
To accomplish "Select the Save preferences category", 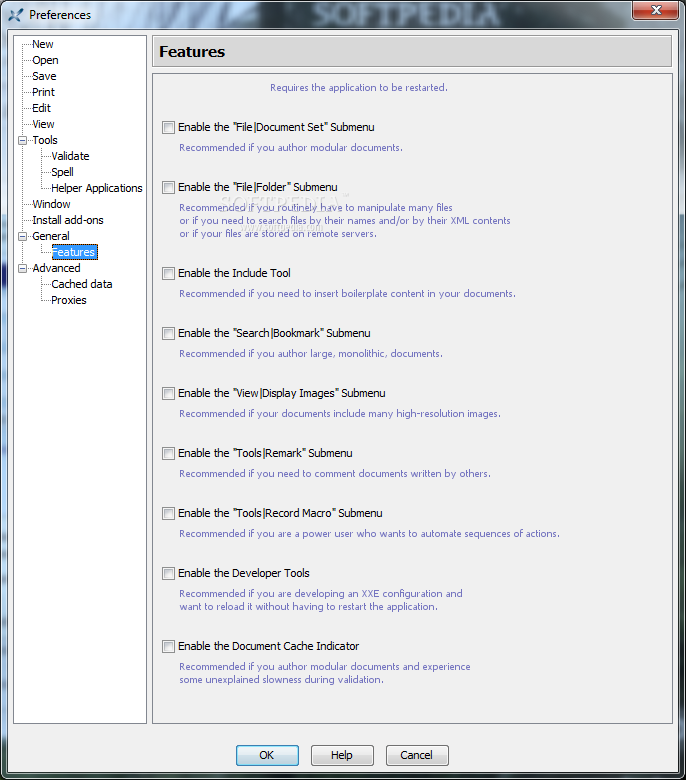I will click(44, 76).
